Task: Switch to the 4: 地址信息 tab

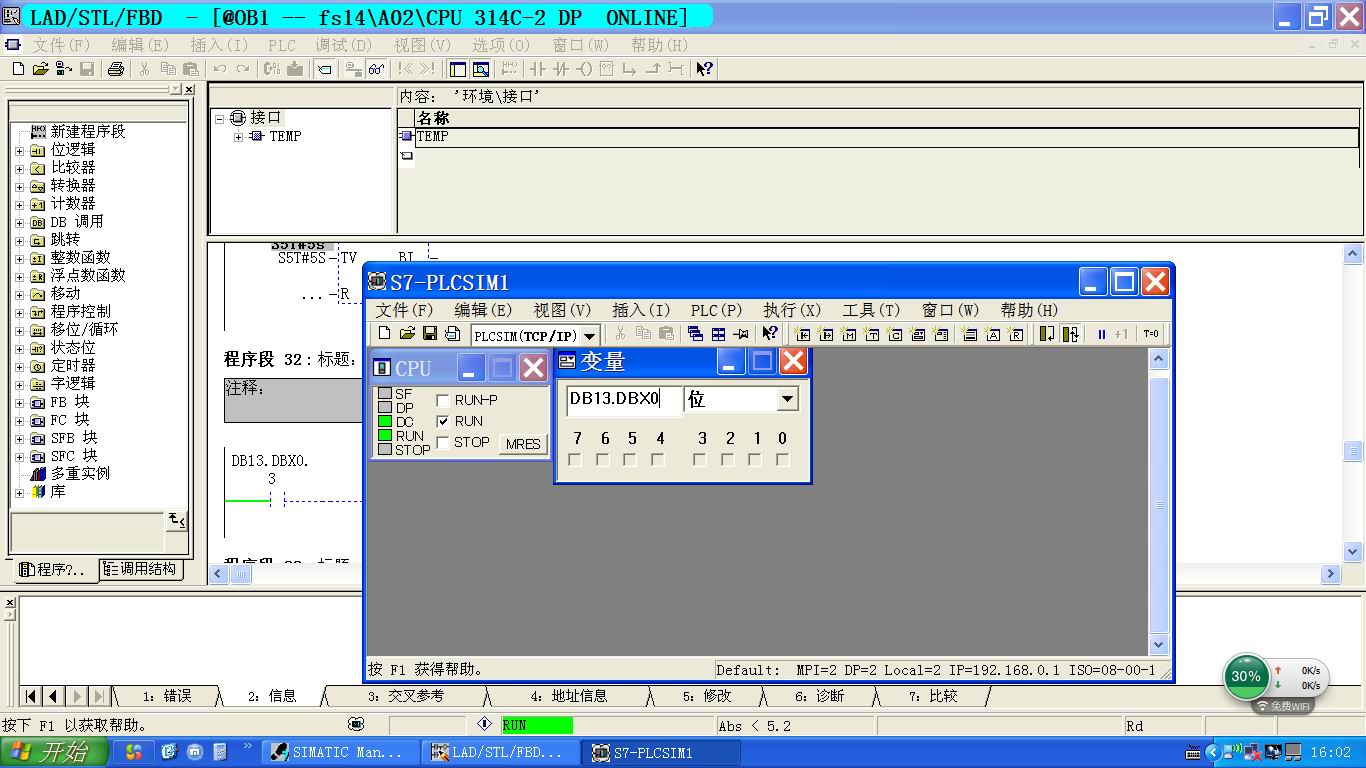Action: click(x=568, y=696)
